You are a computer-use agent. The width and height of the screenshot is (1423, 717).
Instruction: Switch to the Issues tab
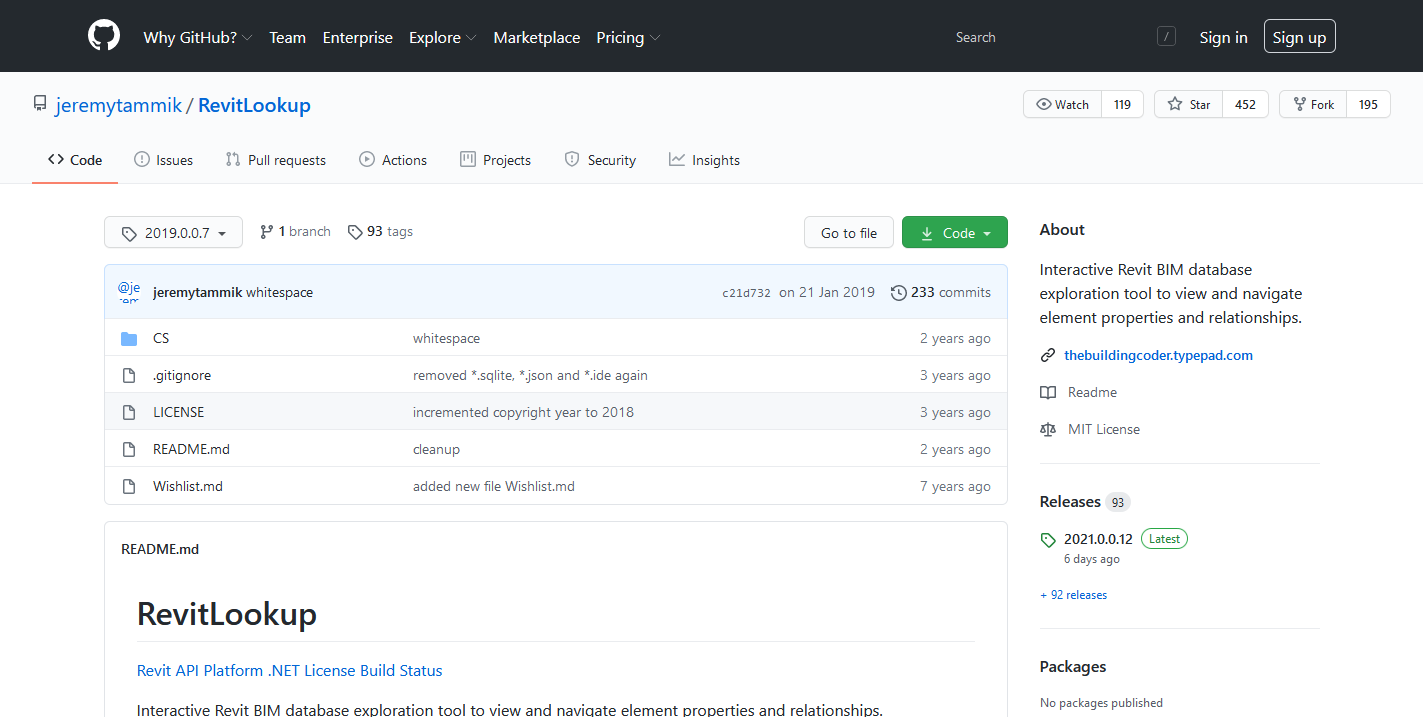163,160
